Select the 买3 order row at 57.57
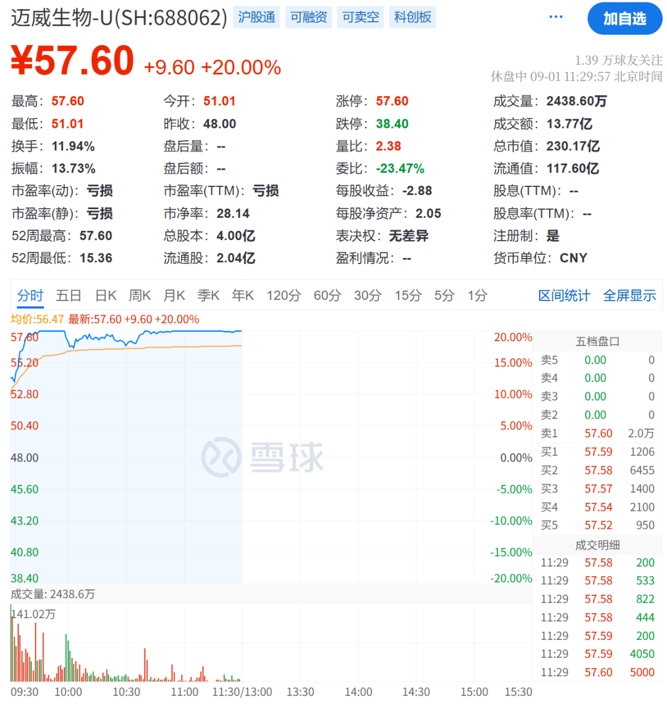Viewport: 667px width, 704px height. [x=597, y=488]
